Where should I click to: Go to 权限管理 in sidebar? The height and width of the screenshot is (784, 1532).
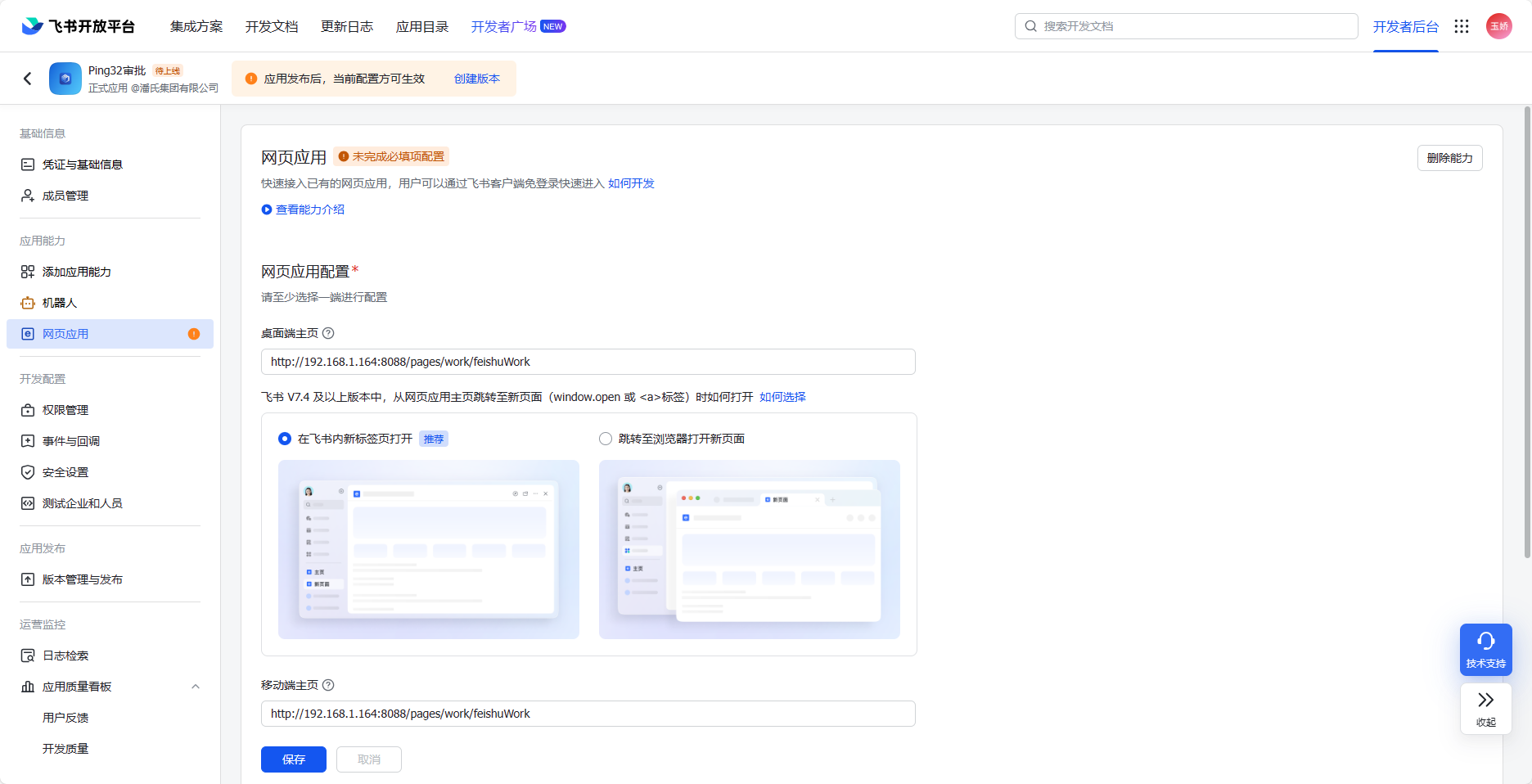(65, 410)
